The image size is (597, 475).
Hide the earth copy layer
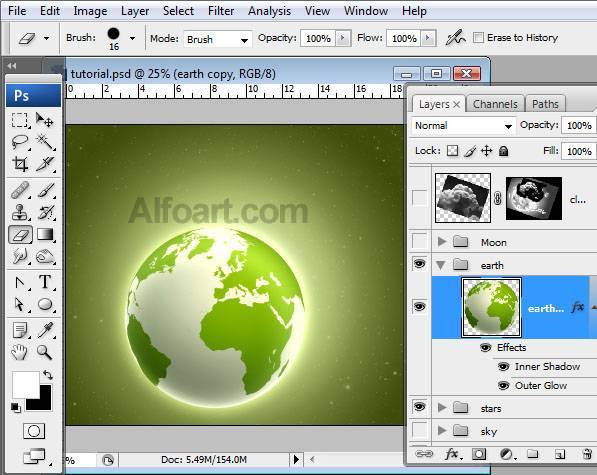coord(420,307)
